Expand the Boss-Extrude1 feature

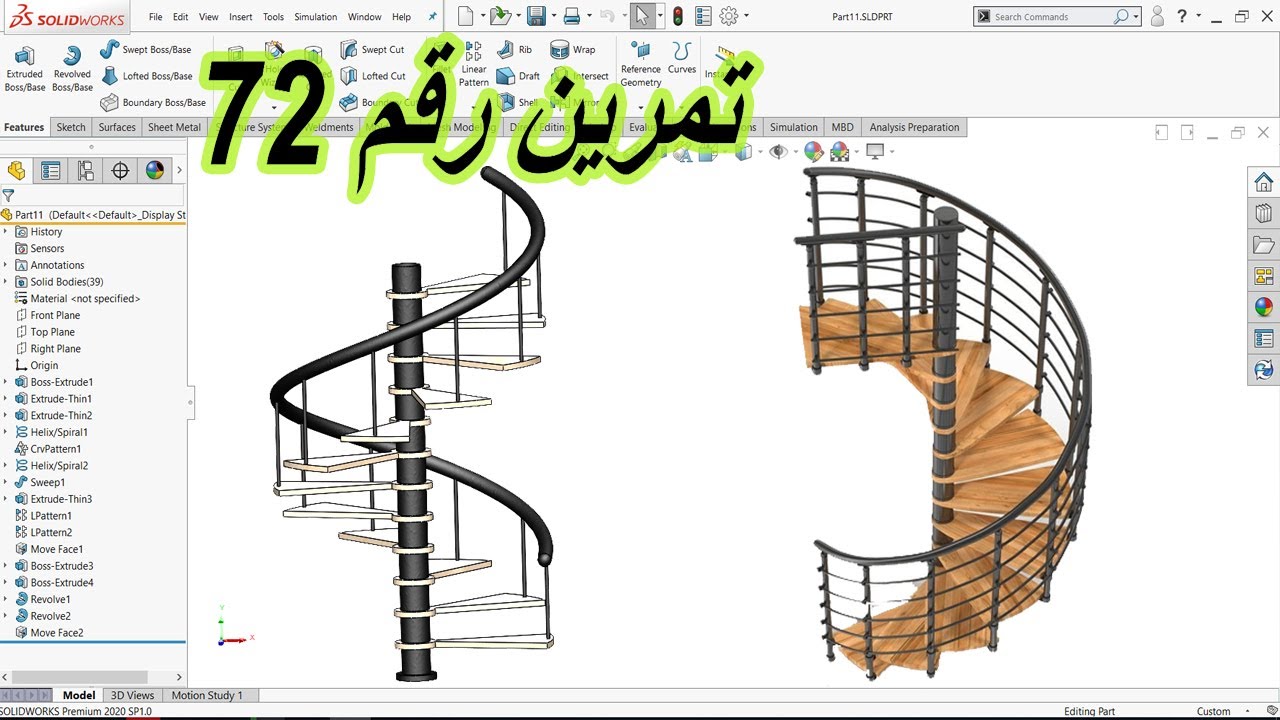tap(5, 382)
